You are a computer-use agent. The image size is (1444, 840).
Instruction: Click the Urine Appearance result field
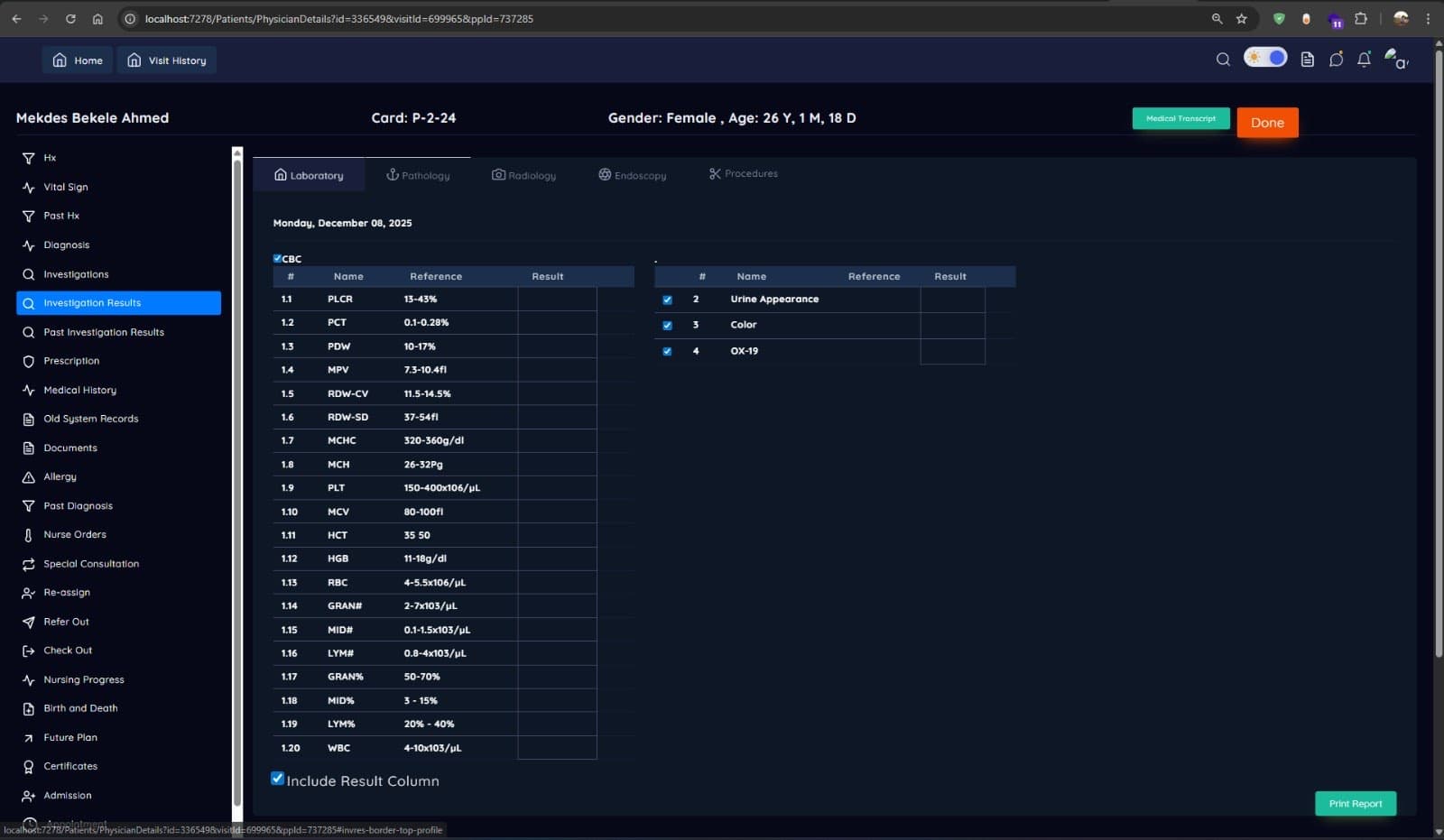952,300
